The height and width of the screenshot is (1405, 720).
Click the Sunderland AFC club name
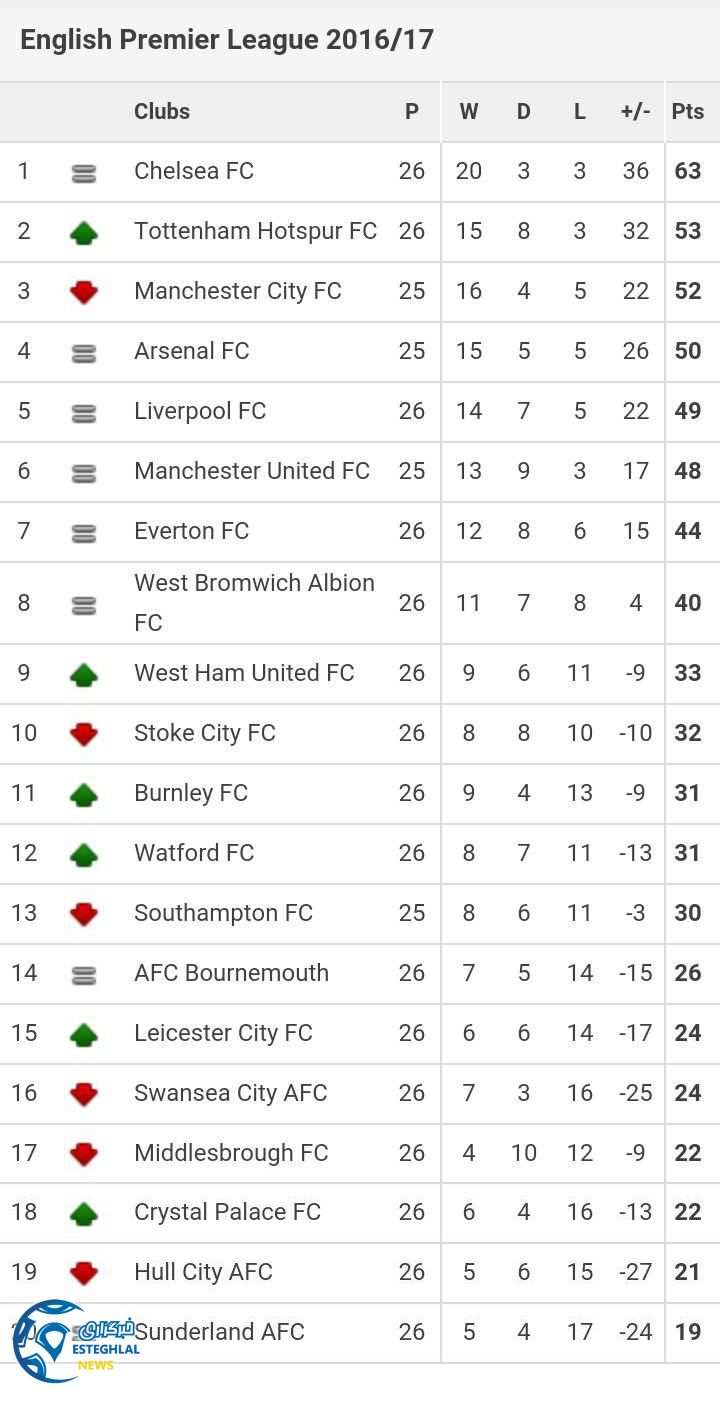click(x=220, y=1332)
